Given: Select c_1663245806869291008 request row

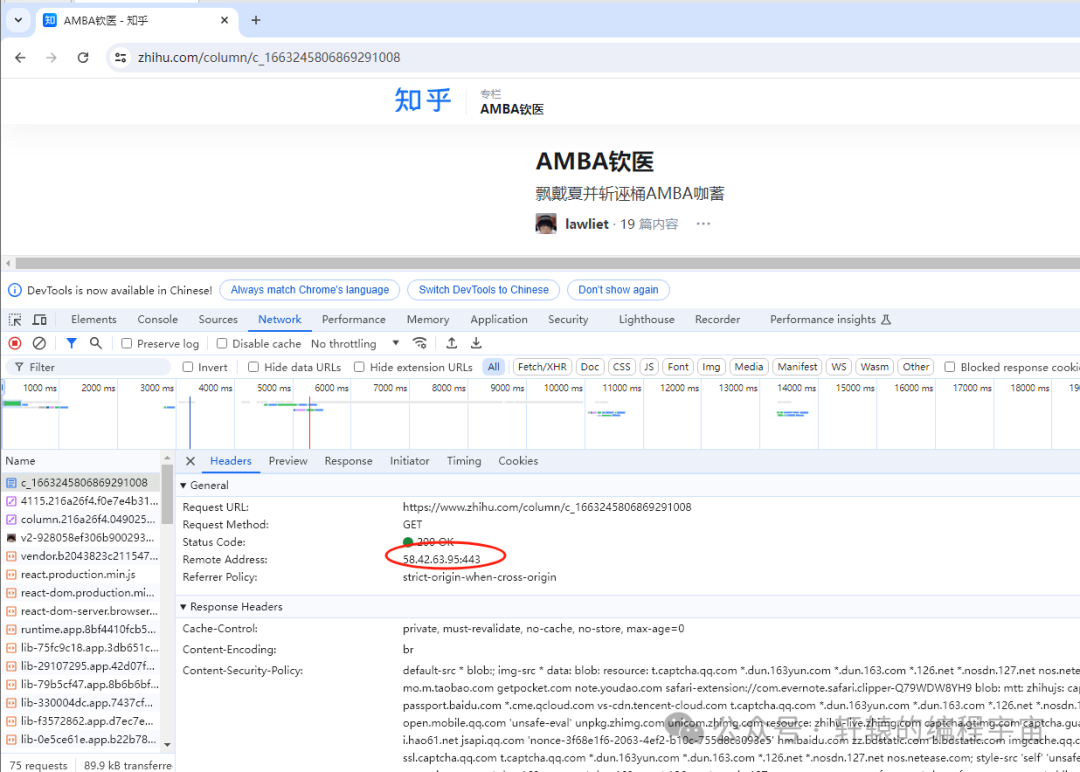Looking at the screenshot, I should coord(81,483).
